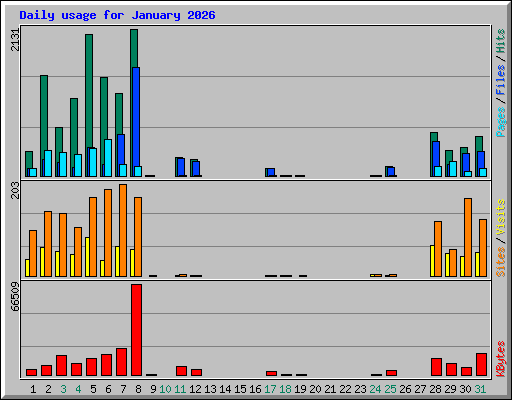Select day 26 on the bottom axis
512x400 pixels.
point(405,389)
